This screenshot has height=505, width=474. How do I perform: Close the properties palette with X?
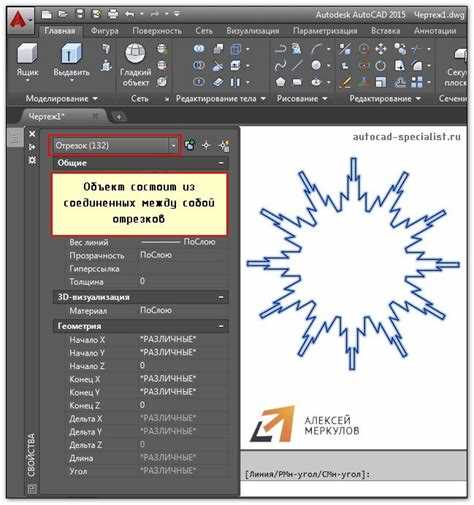(32, 134)
